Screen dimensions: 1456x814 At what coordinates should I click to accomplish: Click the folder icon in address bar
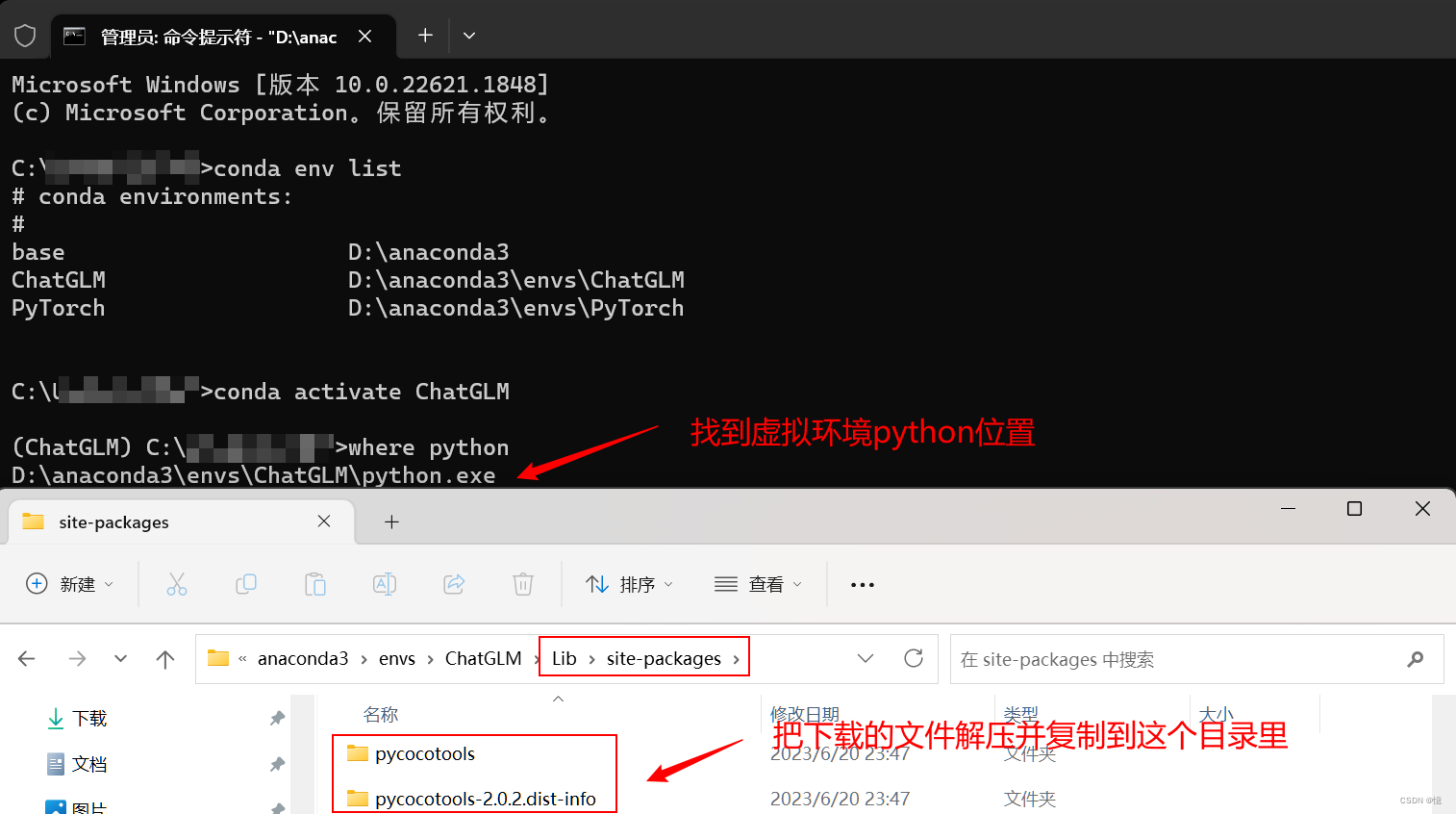pos(218,658)
